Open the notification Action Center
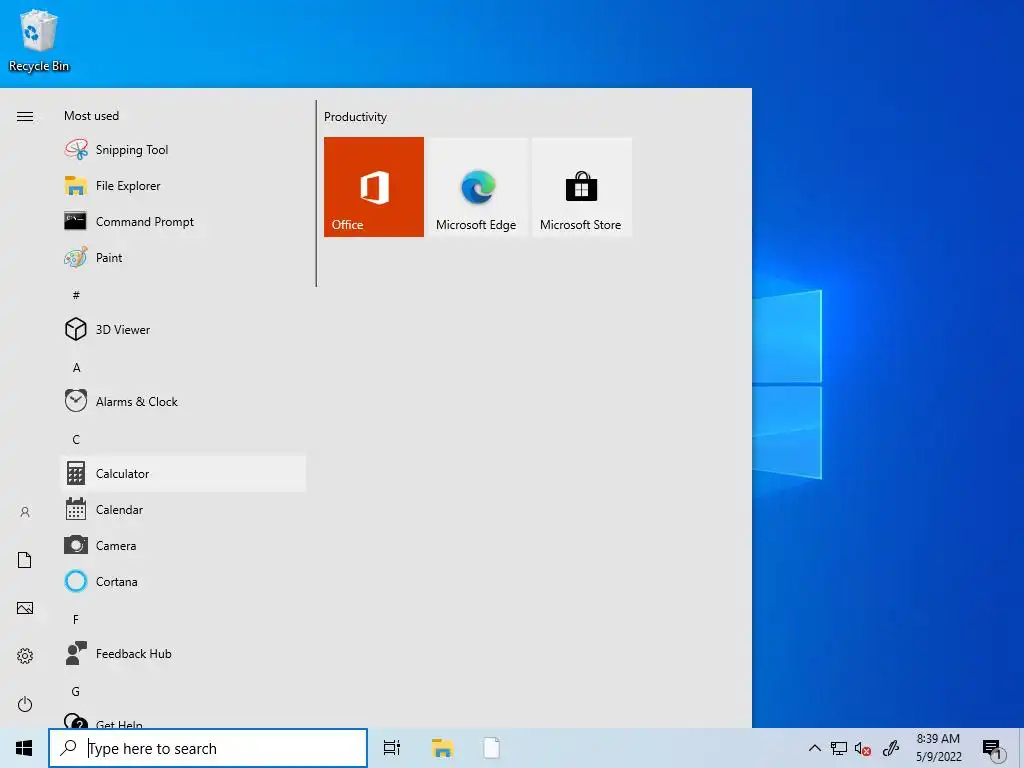The width and height of the screenshot is (1024, 768). [x=993, y=749]
